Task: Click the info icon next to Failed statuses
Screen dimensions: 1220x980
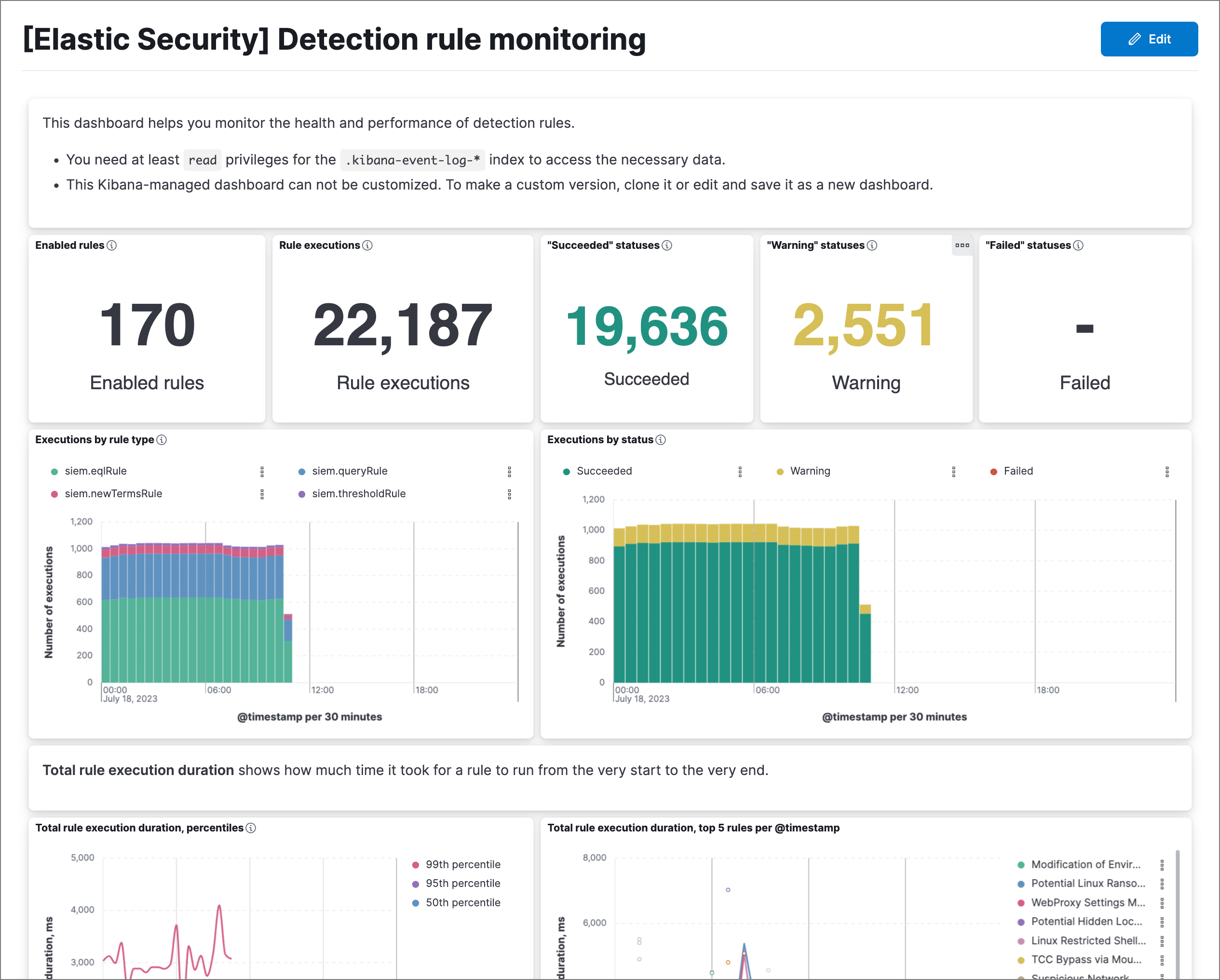Action: pos(1078,245)
